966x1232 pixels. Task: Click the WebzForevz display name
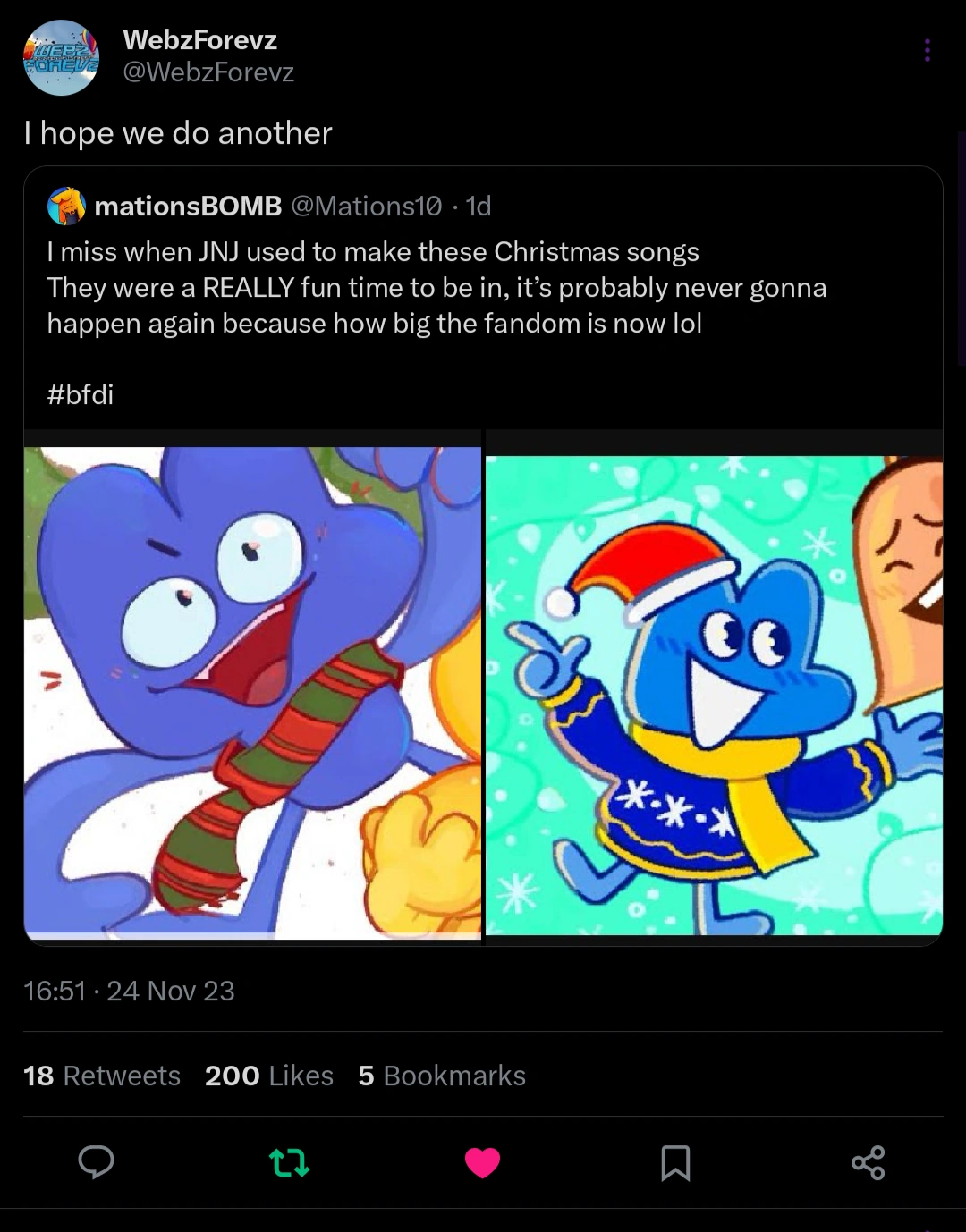(x=199, y=39)
